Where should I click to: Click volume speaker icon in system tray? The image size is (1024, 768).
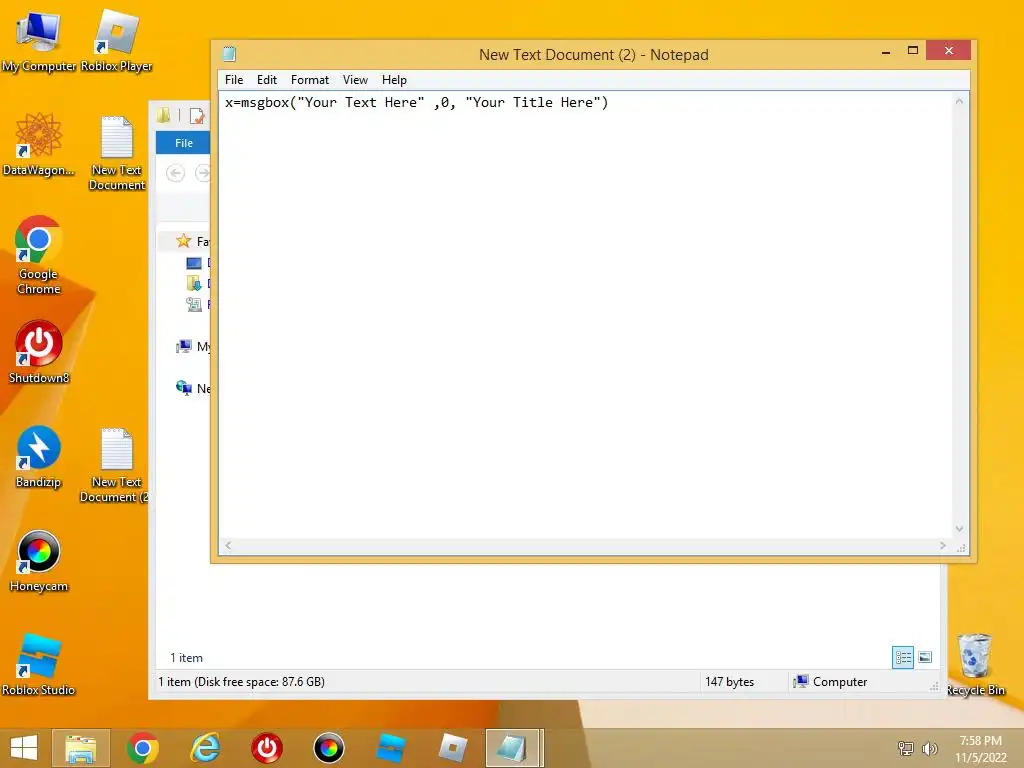click(x=929, y=748)
